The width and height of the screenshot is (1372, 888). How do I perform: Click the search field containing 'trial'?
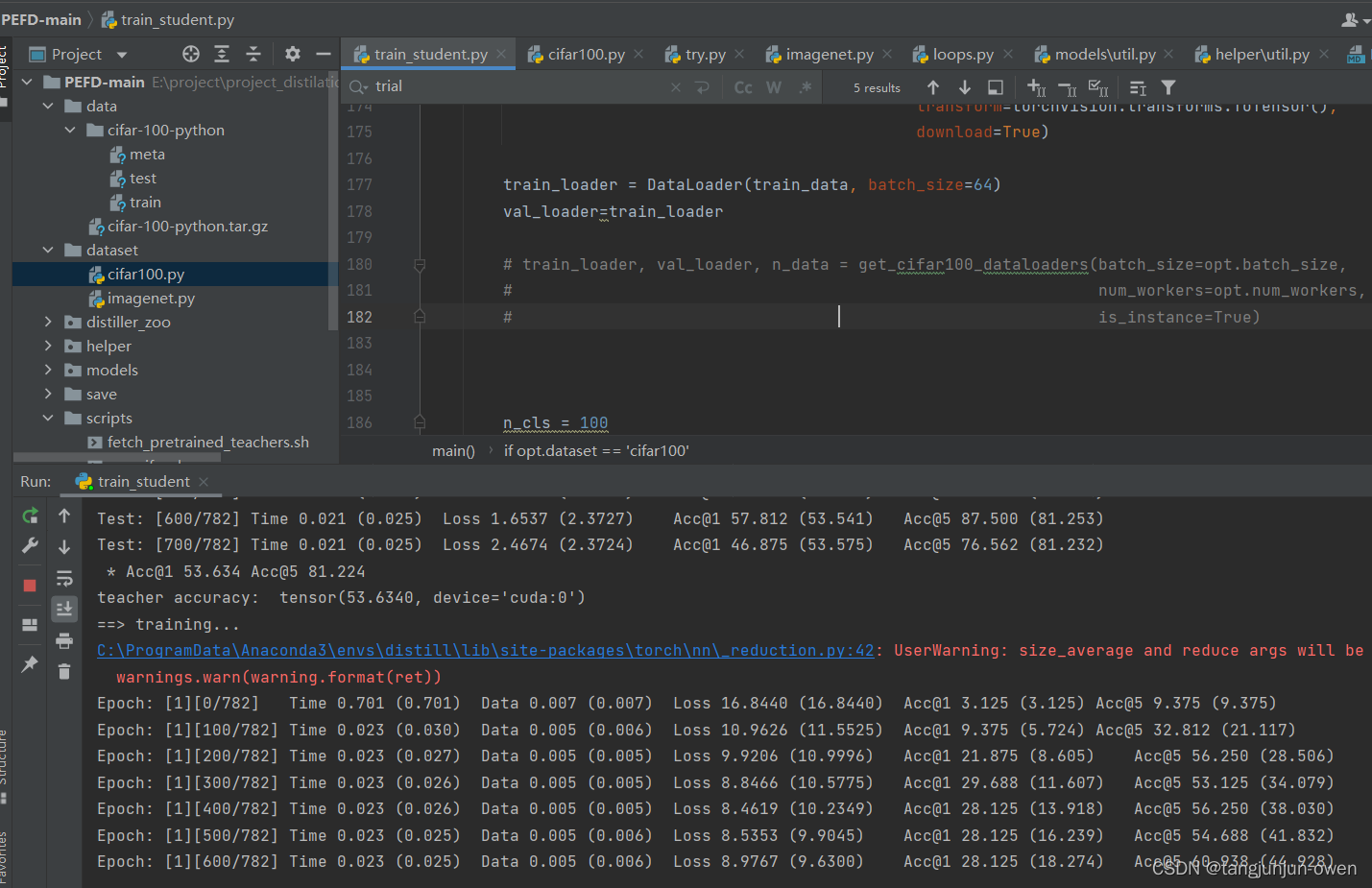point(518,86)
